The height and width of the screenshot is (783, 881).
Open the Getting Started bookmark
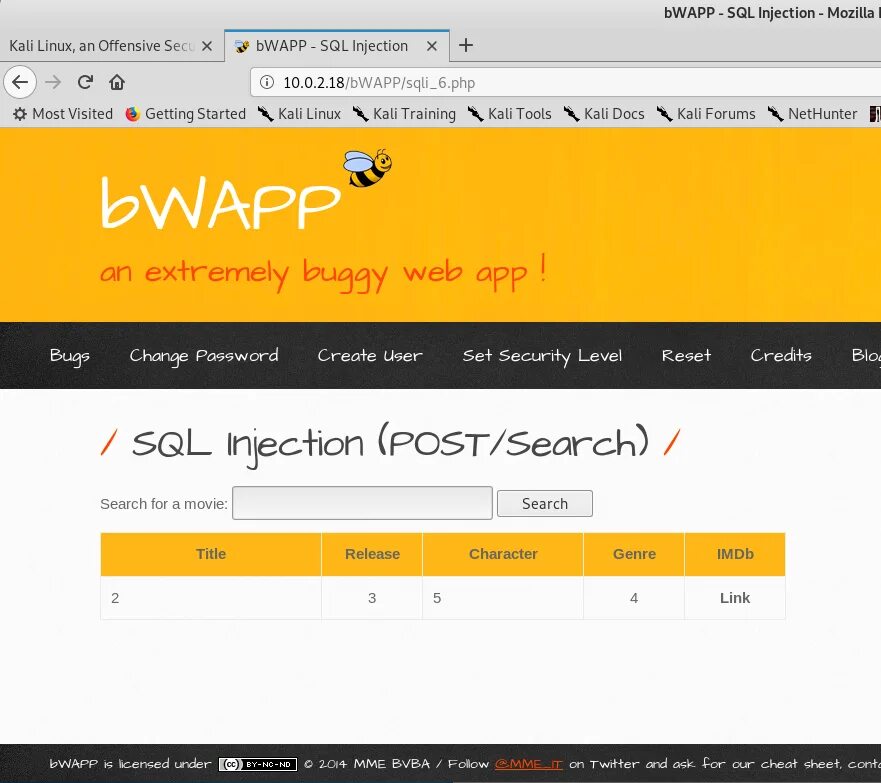click(186, 114)
